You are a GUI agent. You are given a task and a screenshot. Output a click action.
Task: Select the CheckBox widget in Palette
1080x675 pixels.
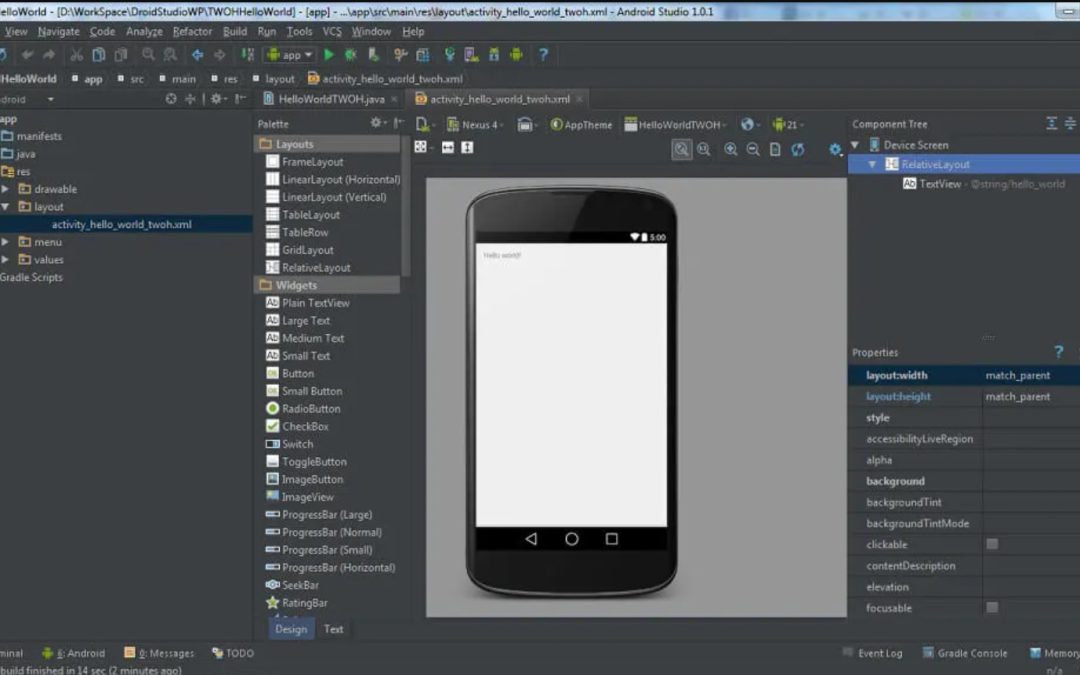[x=304, y=426]
